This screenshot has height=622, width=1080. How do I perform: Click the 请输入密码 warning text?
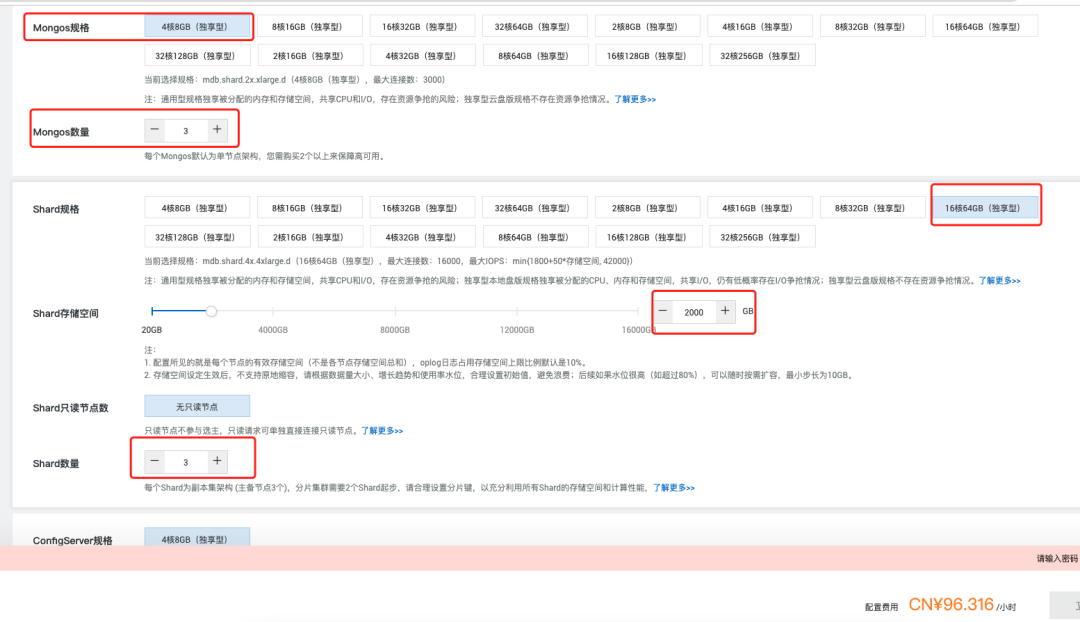pyautogui.click(x=1057, y=559)
